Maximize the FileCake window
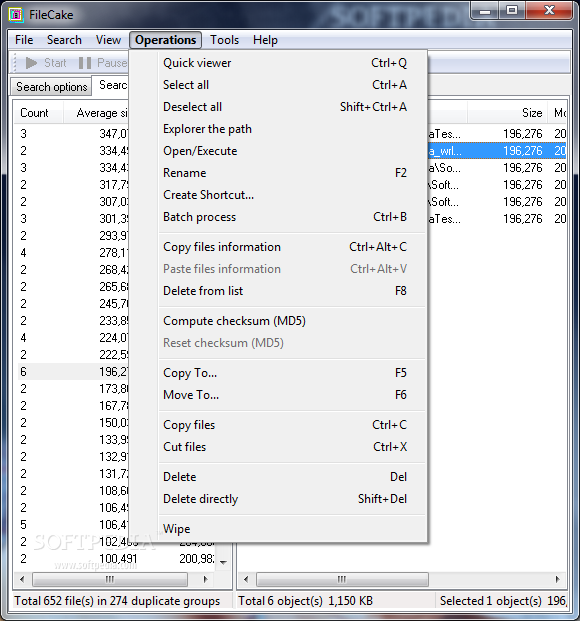Viewport: 580px width, 621px height. click(512, 11)
